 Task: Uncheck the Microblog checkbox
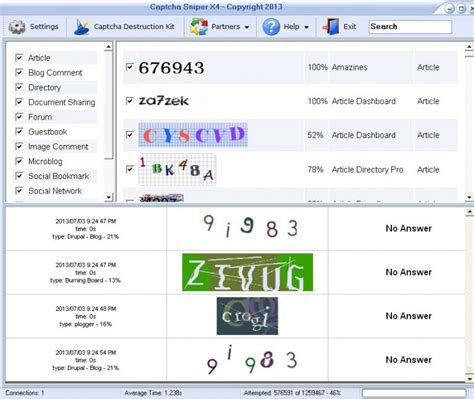click(19, 161)
